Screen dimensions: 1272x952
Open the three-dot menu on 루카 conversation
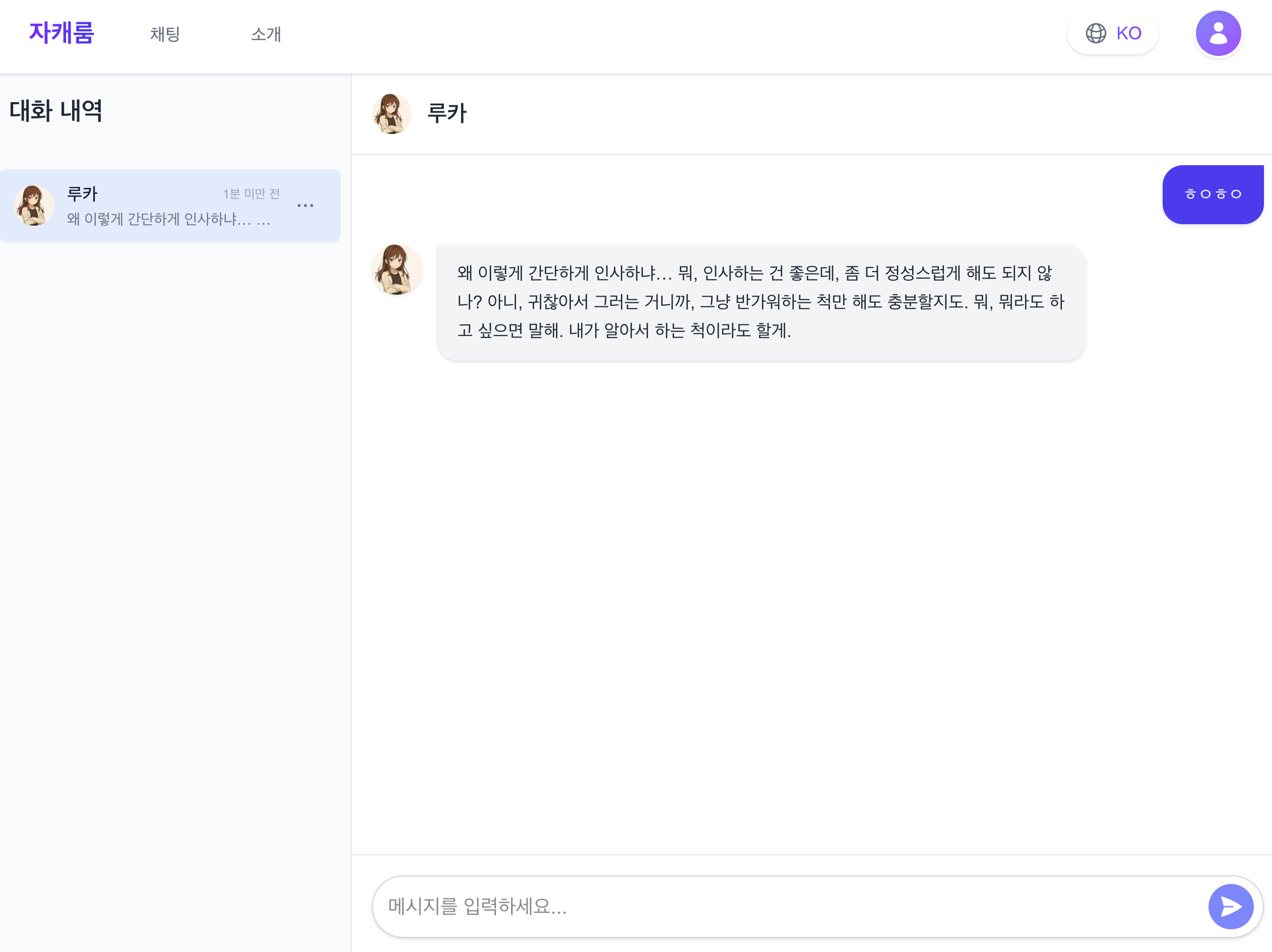coord(305,205)
